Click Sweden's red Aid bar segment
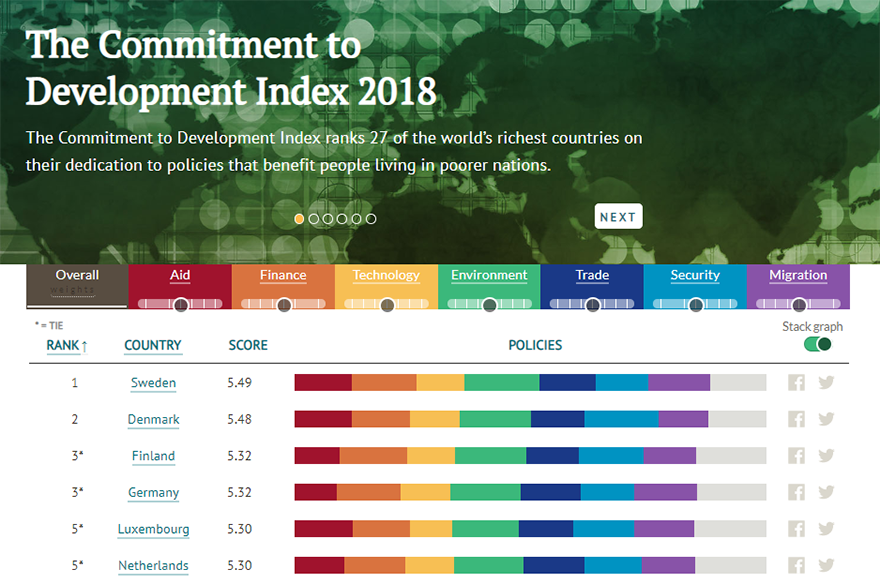880x584 pixels. (323, 383)
